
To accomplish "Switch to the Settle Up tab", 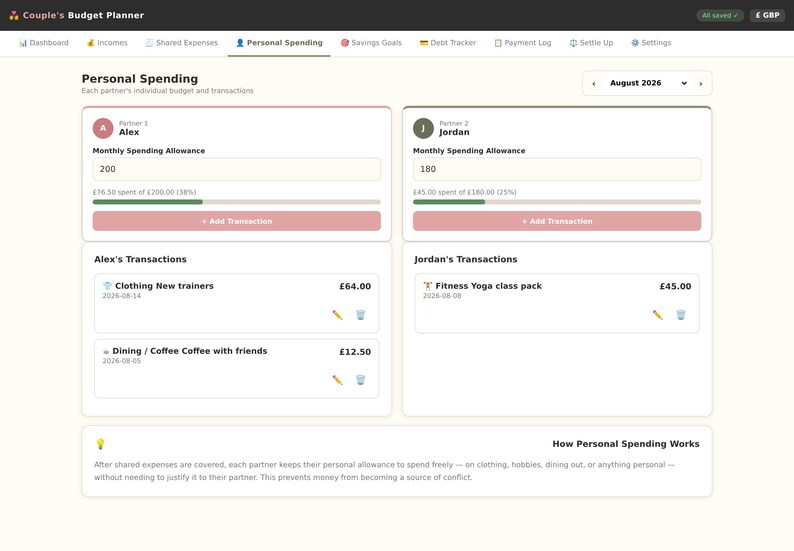I will coord(591,43).
